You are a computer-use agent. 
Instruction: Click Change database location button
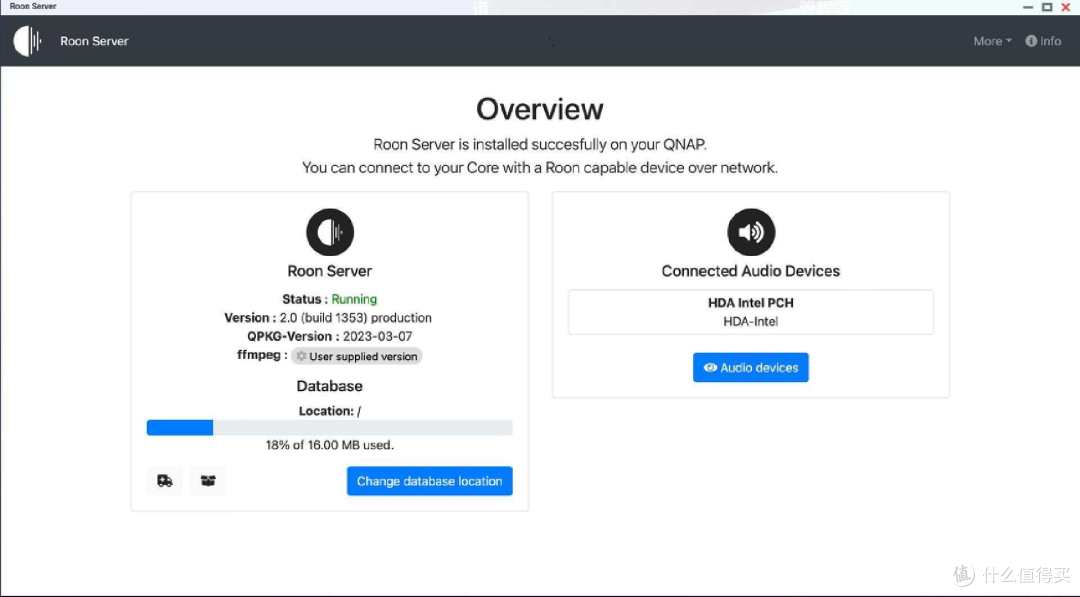[430, 481]
